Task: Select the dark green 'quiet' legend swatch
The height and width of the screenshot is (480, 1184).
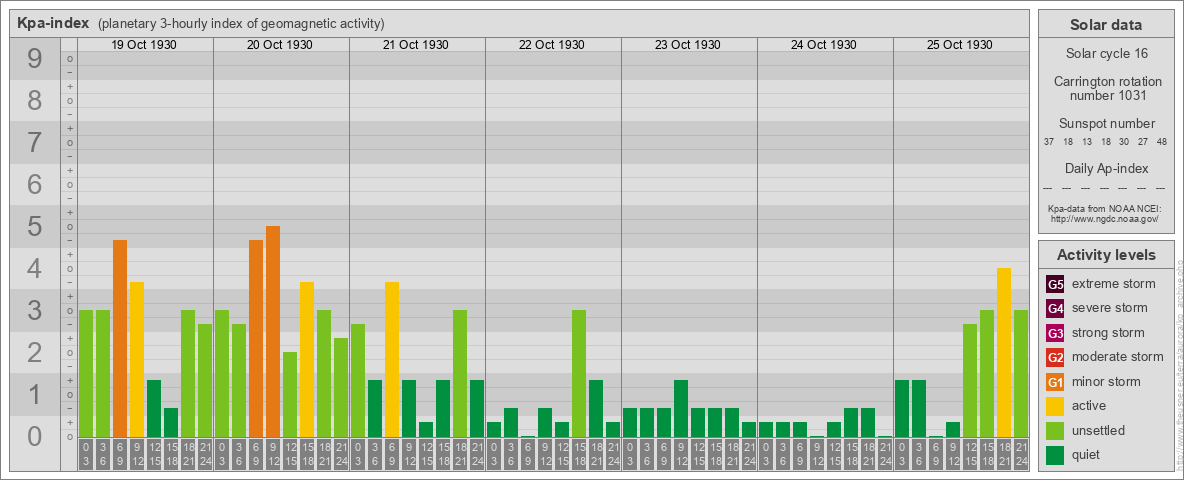Action: coord(1055,454)
